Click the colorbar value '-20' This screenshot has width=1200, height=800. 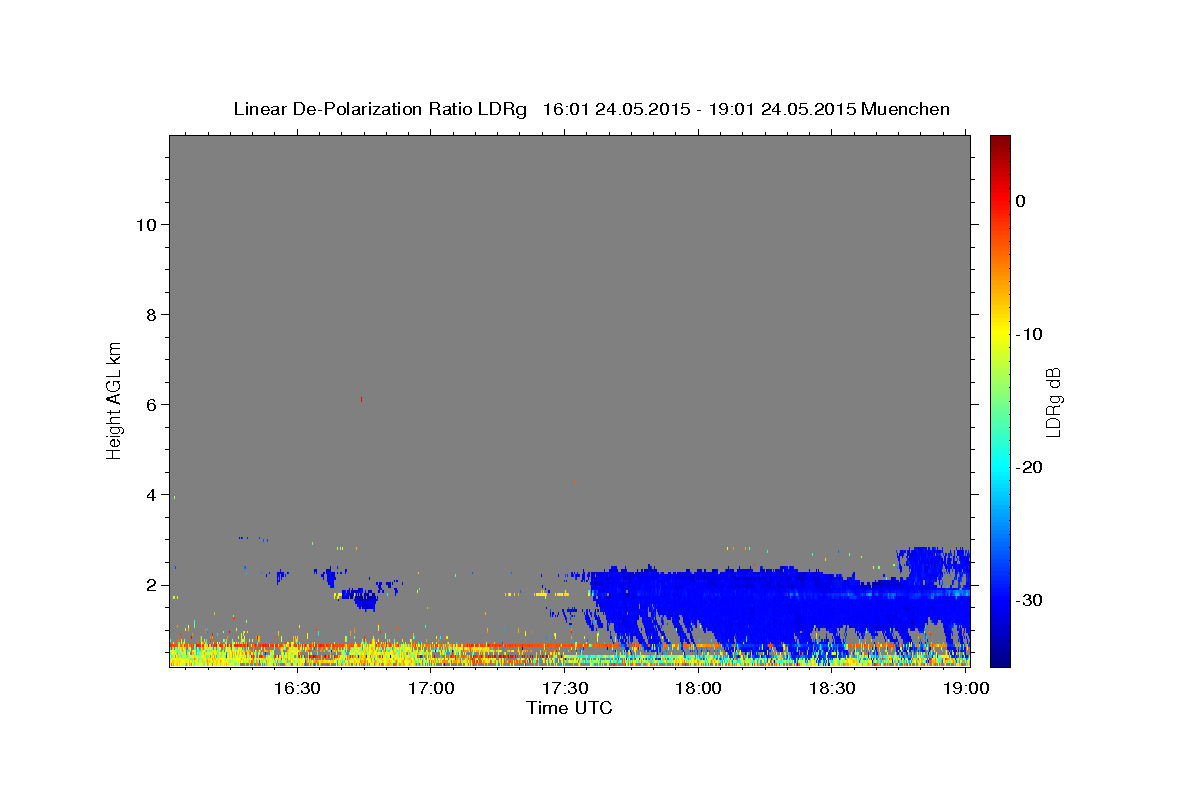point(1027,467)
